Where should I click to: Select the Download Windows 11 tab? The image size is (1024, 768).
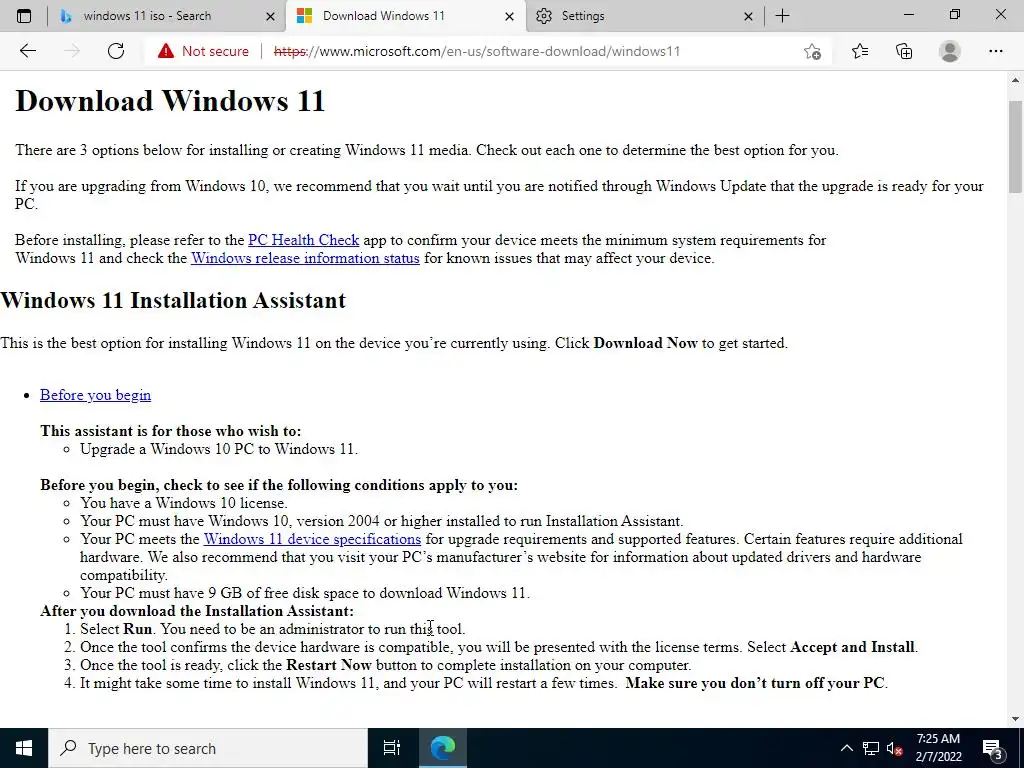406,16
